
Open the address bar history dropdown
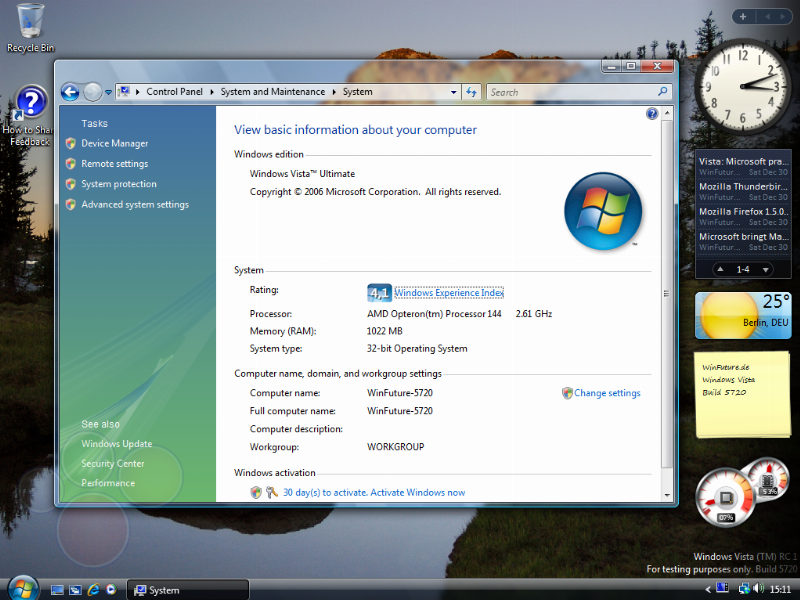click(454, 92)
